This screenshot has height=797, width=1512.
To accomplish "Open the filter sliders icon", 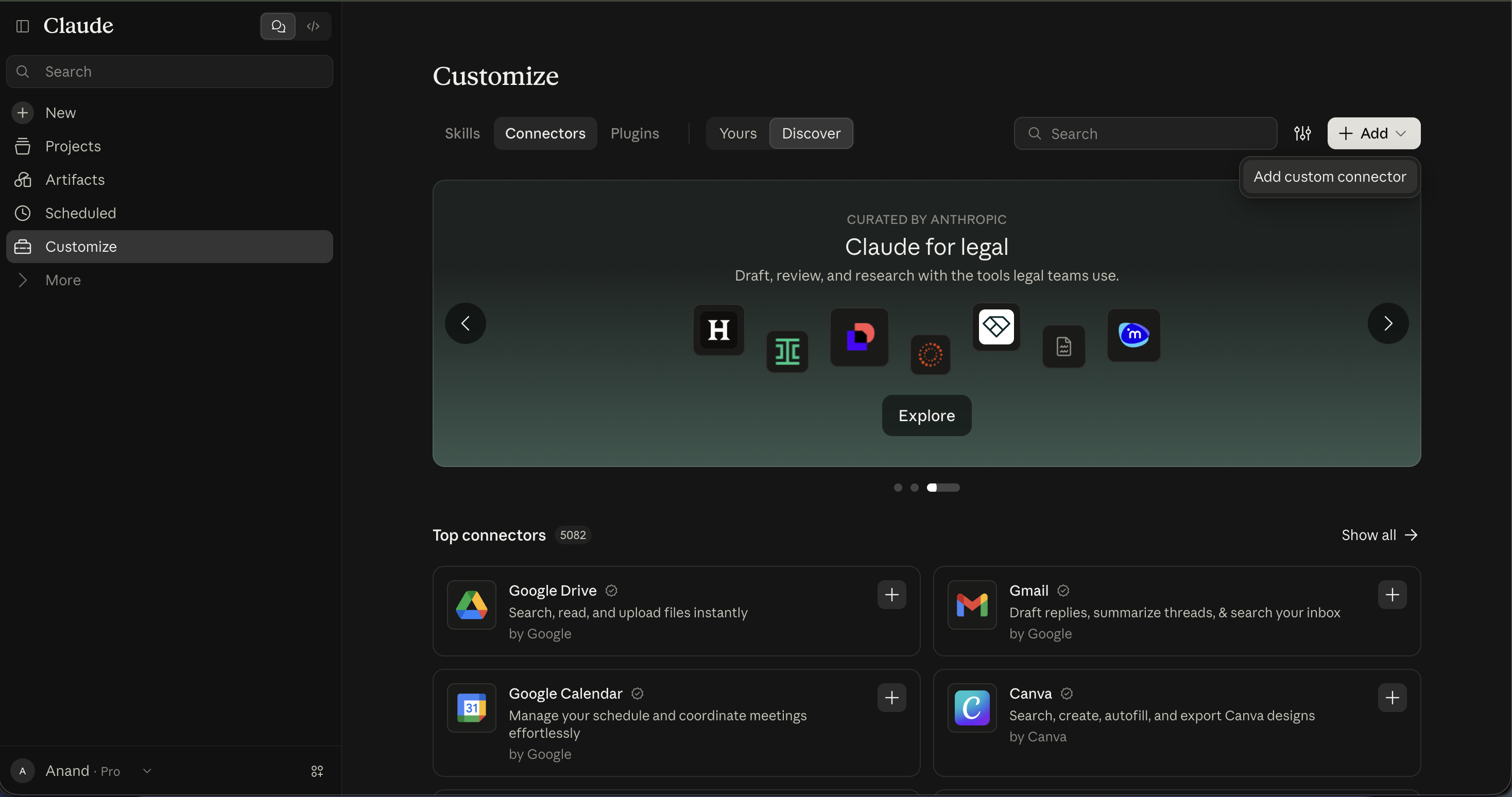I will point(1302,133).
